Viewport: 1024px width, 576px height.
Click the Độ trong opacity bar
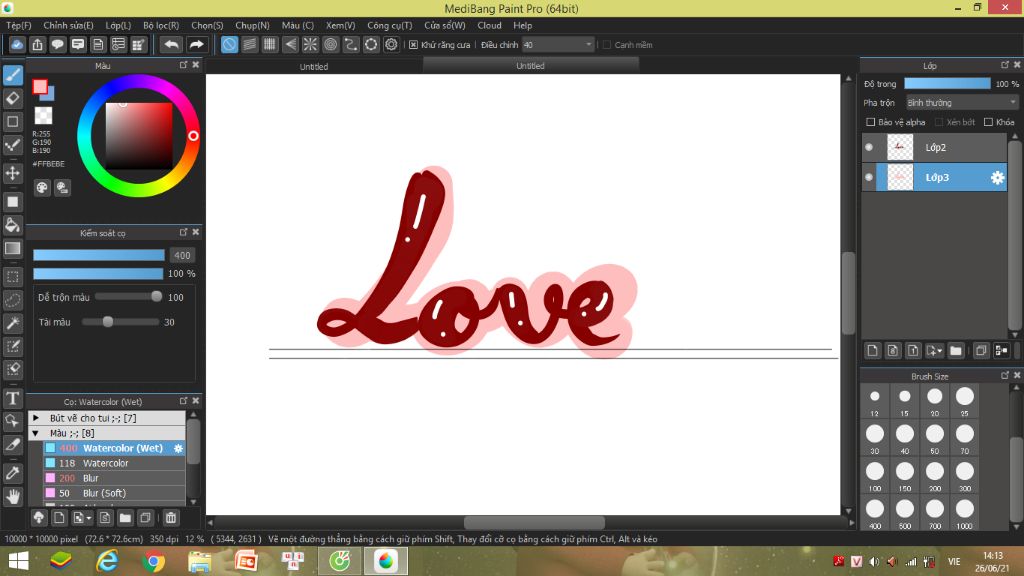click(947, 84)
